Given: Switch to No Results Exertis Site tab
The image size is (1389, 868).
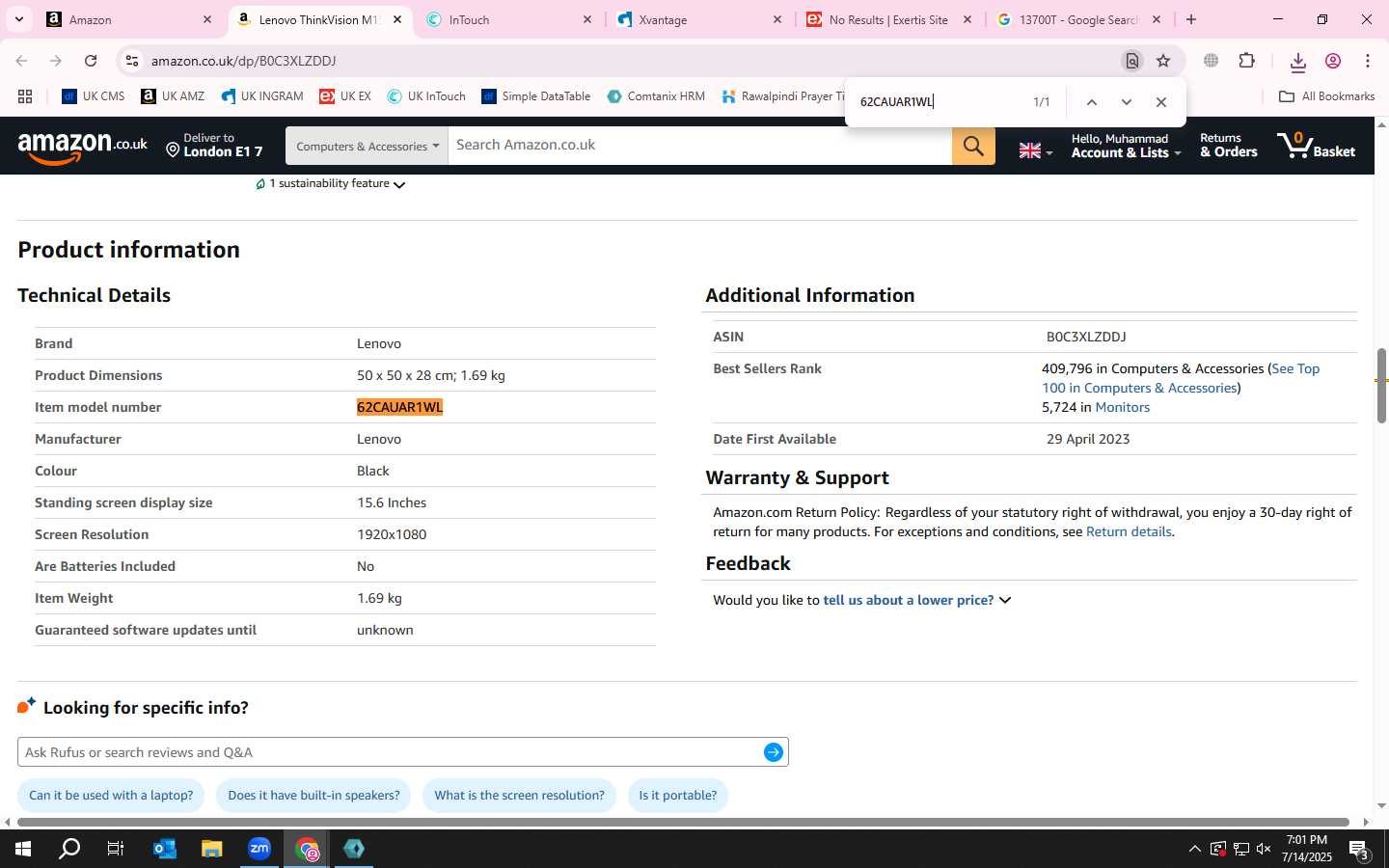Looking at the screenshot, I should pyautogui.click(x=888, y=19).
